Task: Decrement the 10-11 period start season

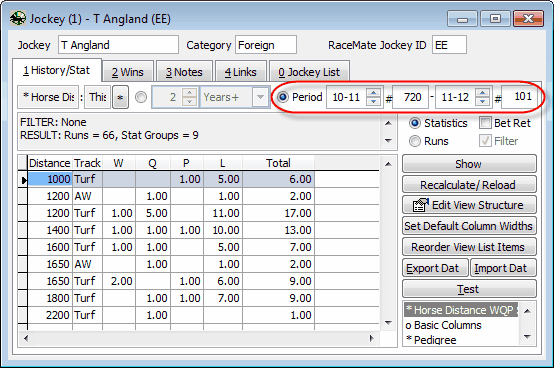Action: 373,102
